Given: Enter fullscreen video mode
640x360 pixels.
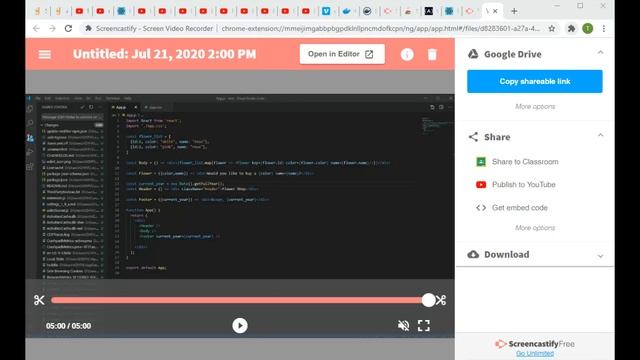Looking at the screenshot, I should pyautogui.click(x=424, y=326).
